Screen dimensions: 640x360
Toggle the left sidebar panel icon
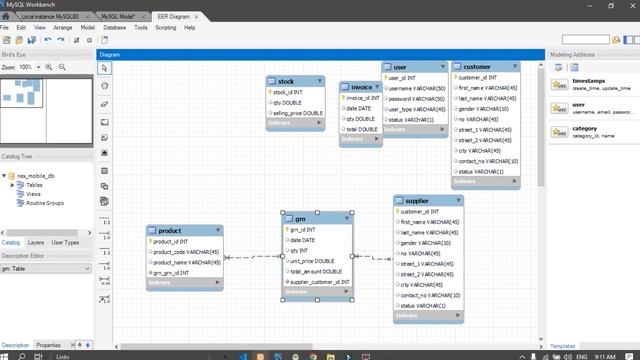click(x=628, y=40)
